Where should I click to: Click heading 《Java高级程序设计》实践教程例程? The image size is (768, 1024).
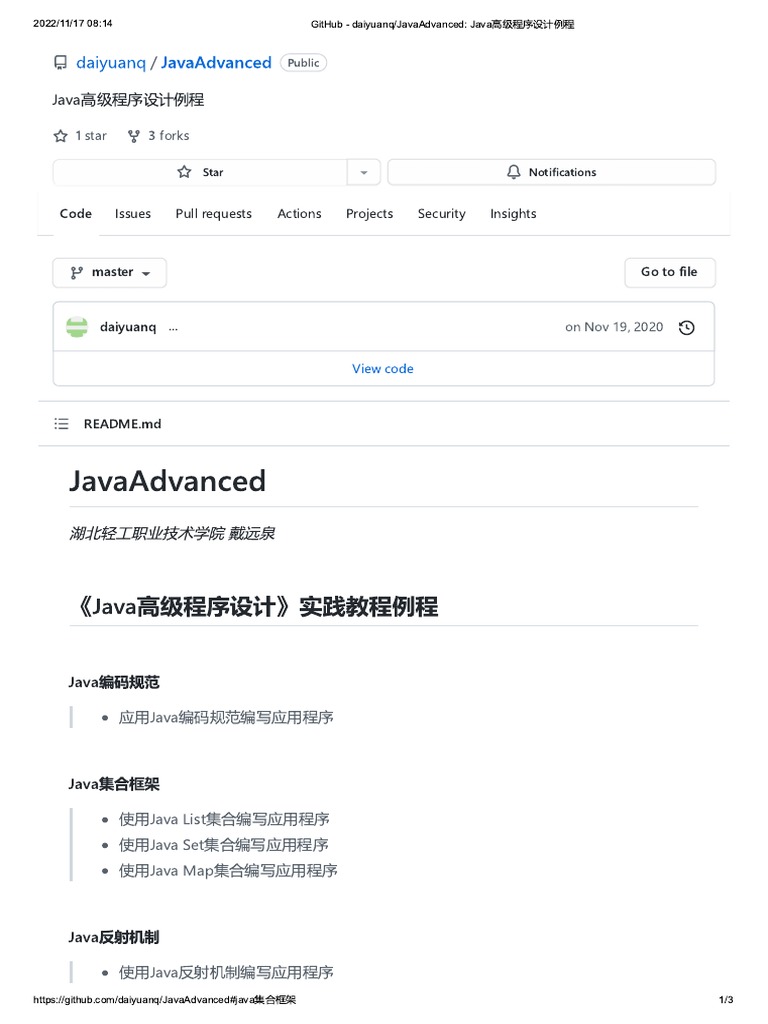click(254, 607)
